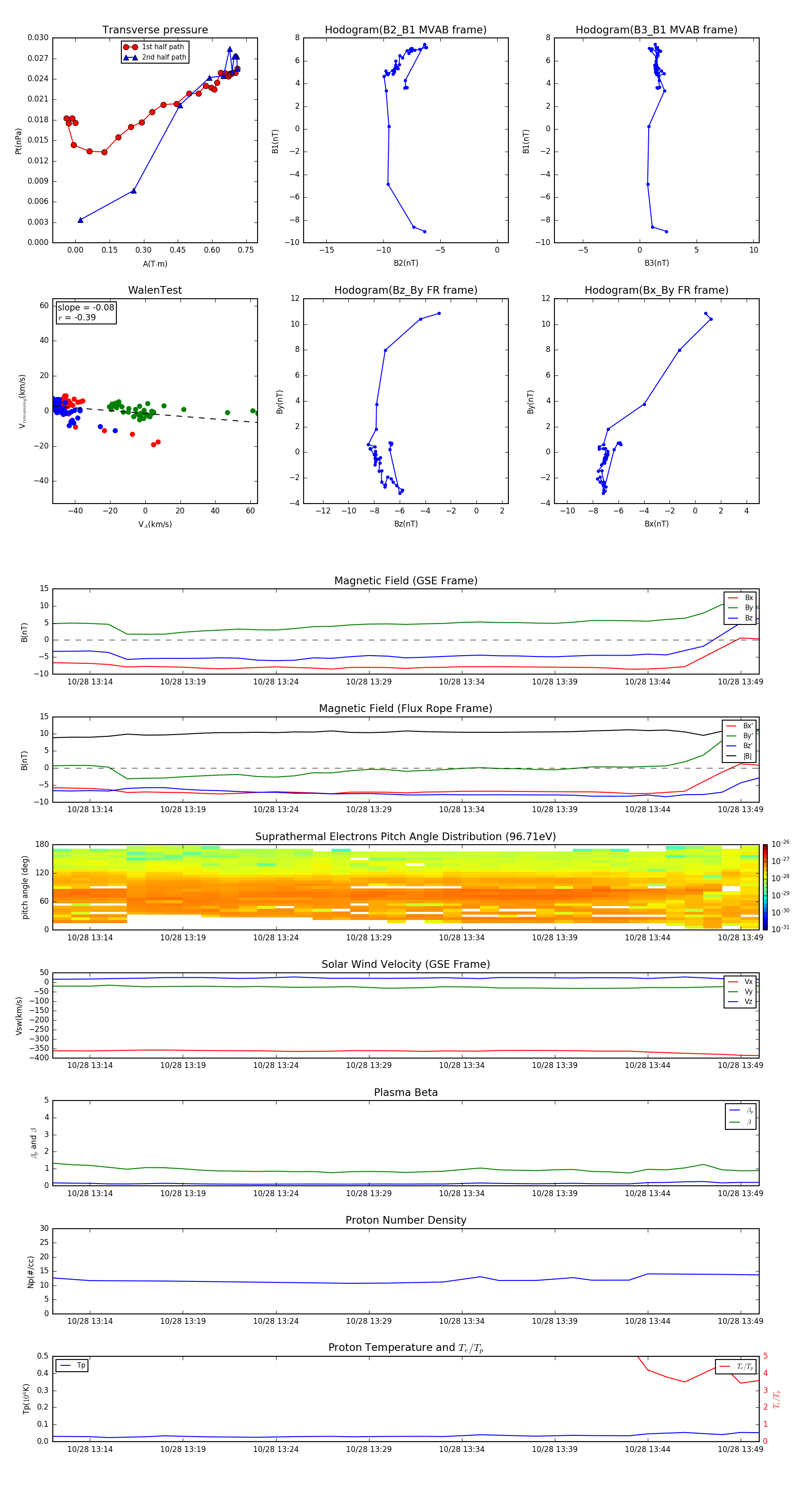This screenshot has height=1489, width=812.
Task: Click the 'V_A(km/s)' axis label
Action: (155, 524)
